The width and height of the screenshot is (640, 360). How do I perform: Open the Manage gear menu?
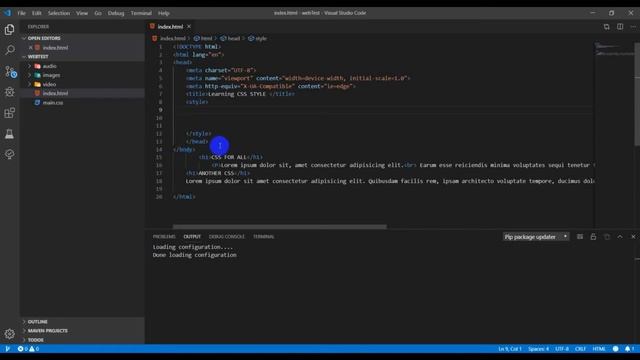pyautogui.click(x=9, y=334)
